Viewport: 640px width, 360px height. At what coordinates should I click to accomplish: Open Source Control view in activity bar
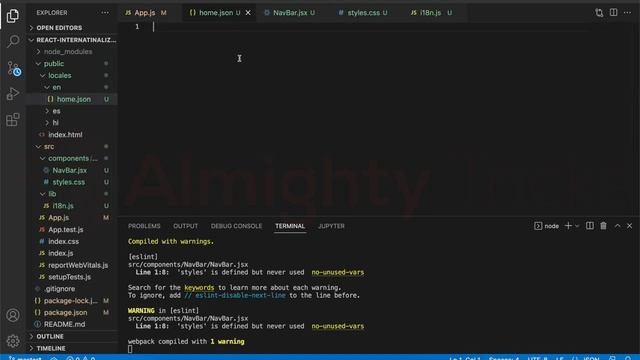coord(13,68)
